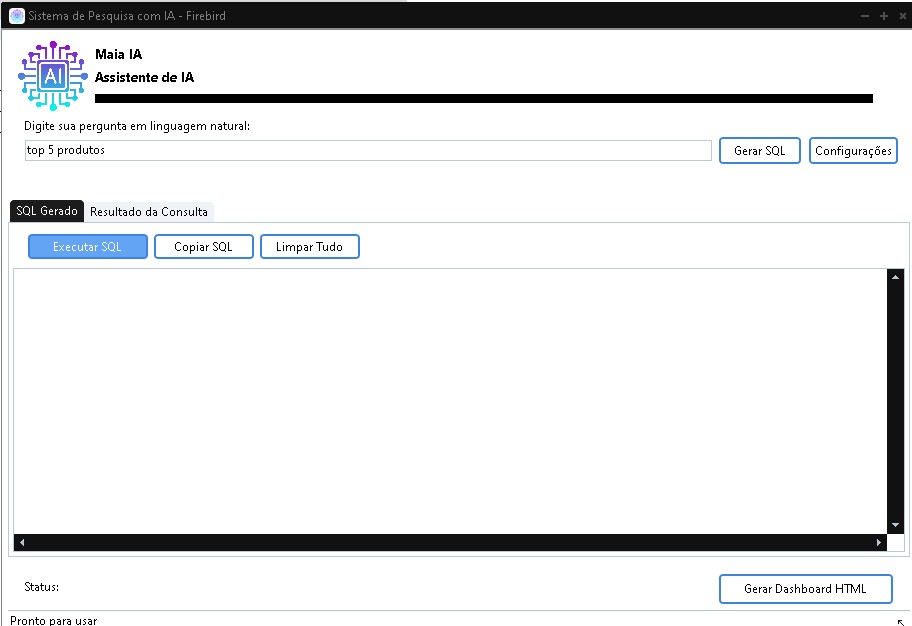Image resolution: width=912 pixels, height=626 pixels.
Task: Click the Gerar SQL button
Action: (x=760, y=151)
